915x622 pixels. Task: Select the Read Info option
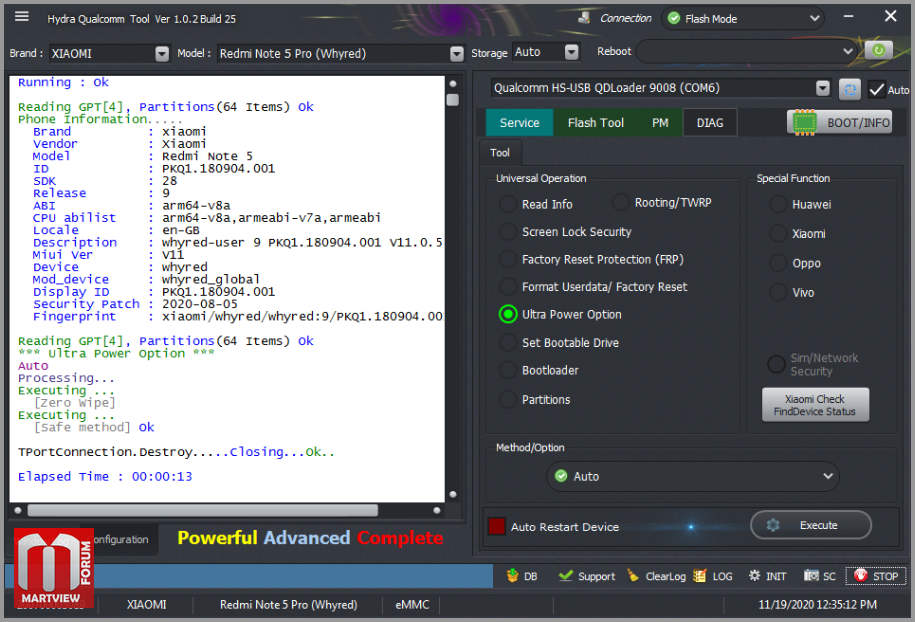tap(508, 204)
